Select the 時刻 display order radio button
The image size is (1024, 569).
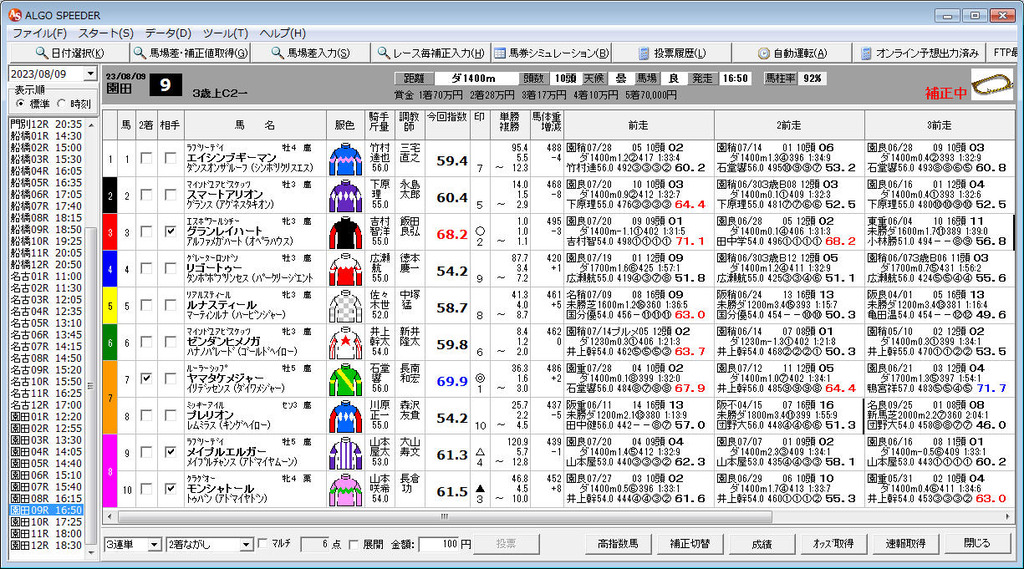(x=61, y=104)
